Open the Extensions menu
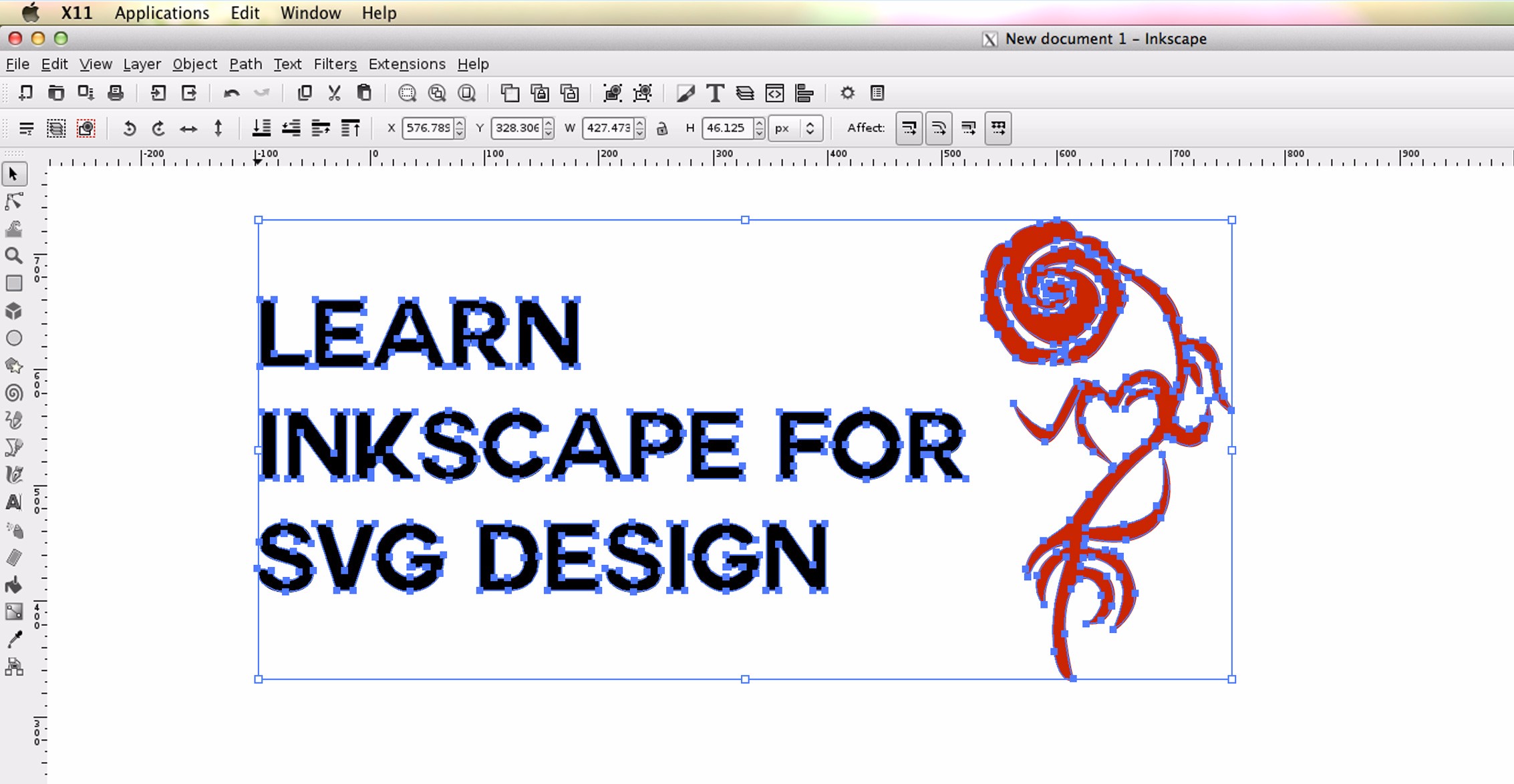This screenshot has height=784, width=1514. [407, 64]
